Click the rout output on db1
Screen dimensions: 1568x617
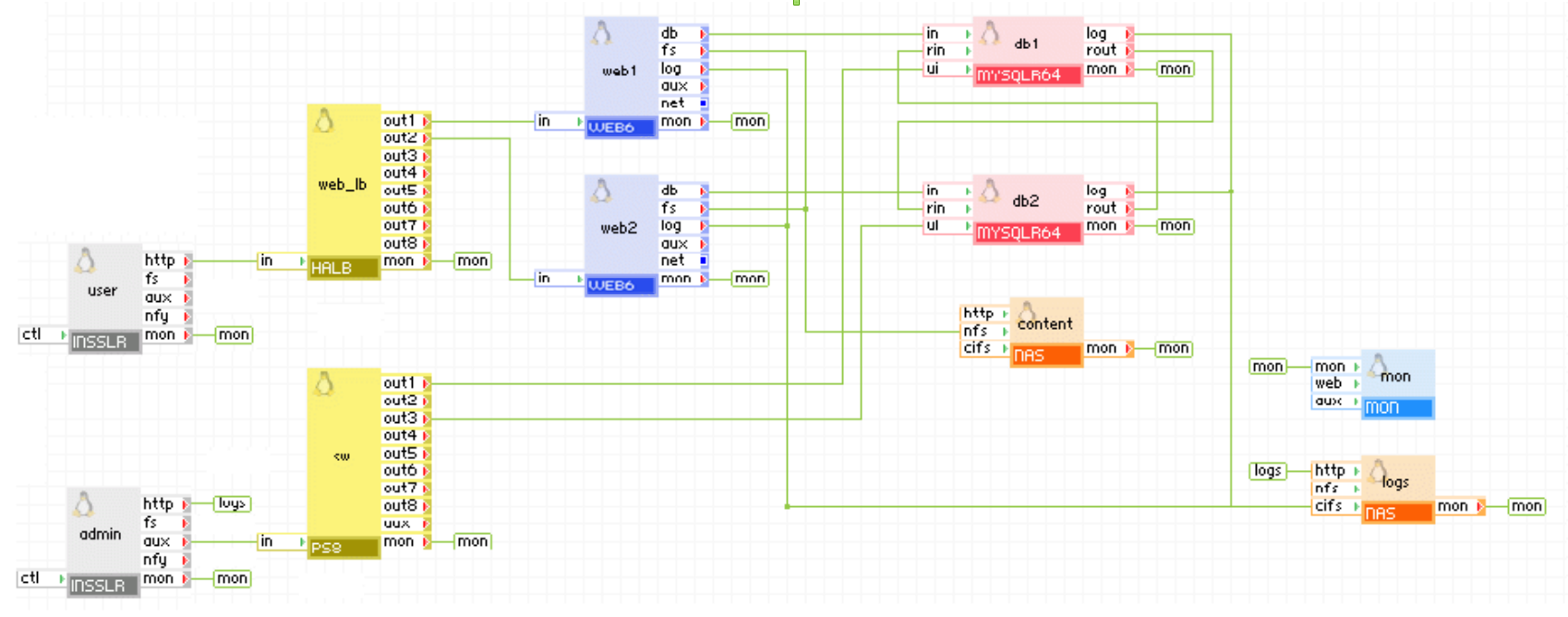tap(1108, 51)
